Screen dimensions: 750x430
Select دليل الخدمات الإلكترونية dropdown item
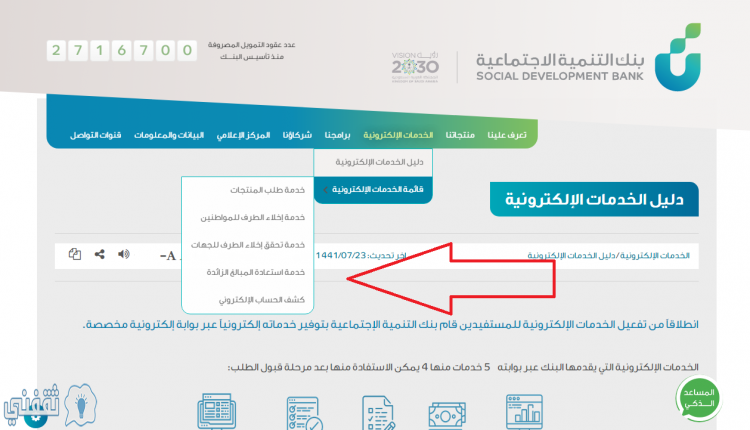click(373, 162)
